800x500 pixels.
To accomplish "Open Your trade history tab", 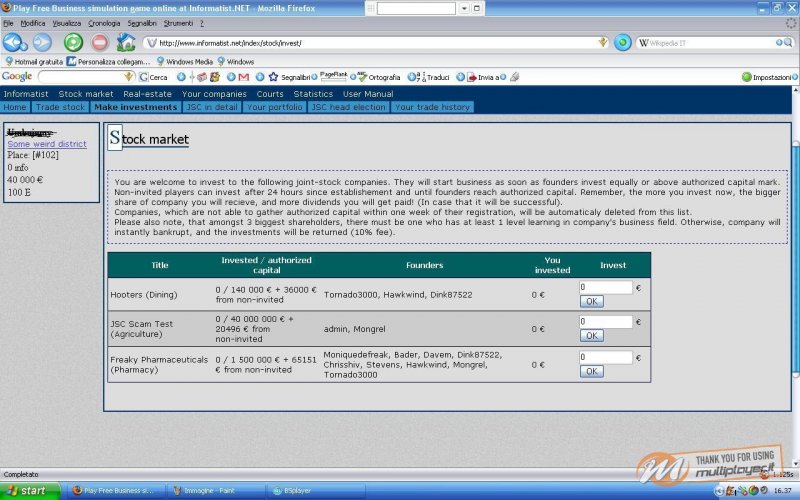I will [432, 107].
